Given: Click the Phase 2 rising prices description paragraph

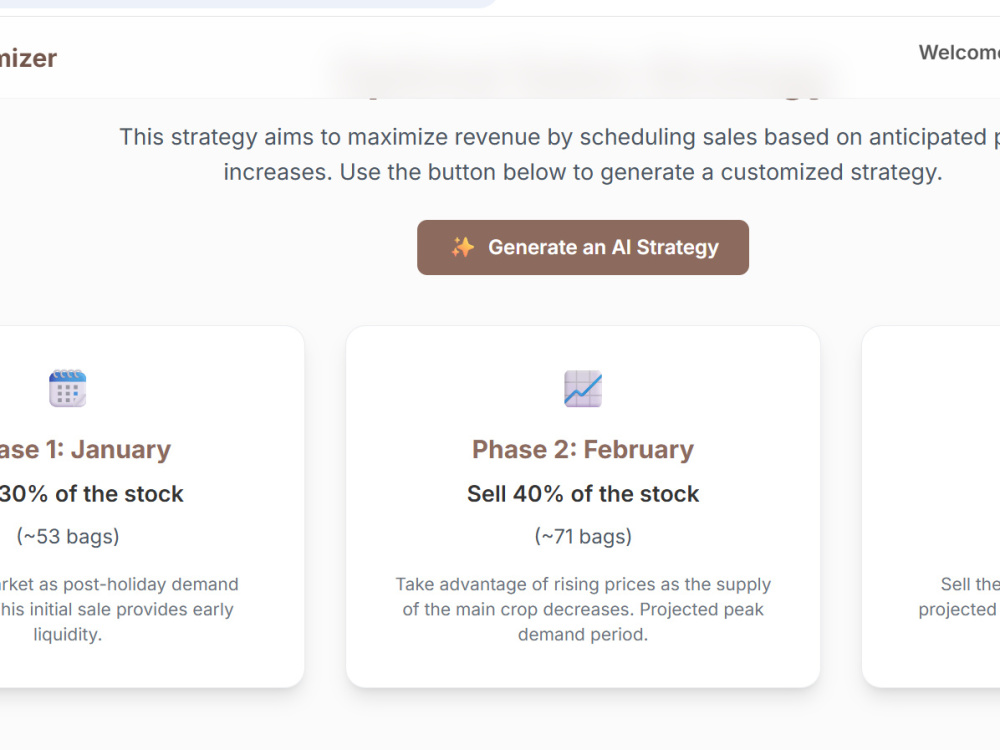Looking at the screenshot, I should (x=583, y=609).
